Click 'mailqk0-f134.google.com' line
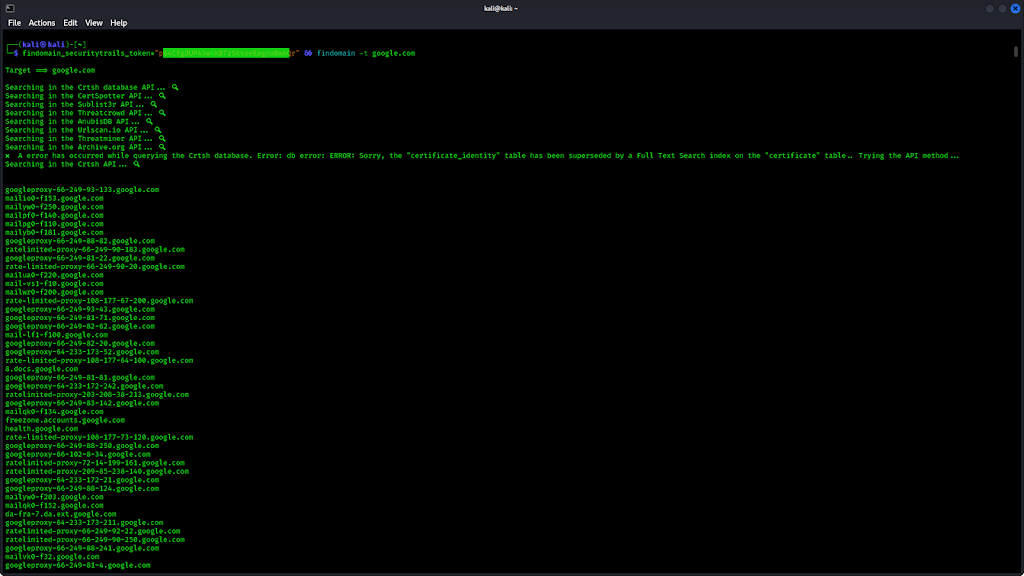 54,411
